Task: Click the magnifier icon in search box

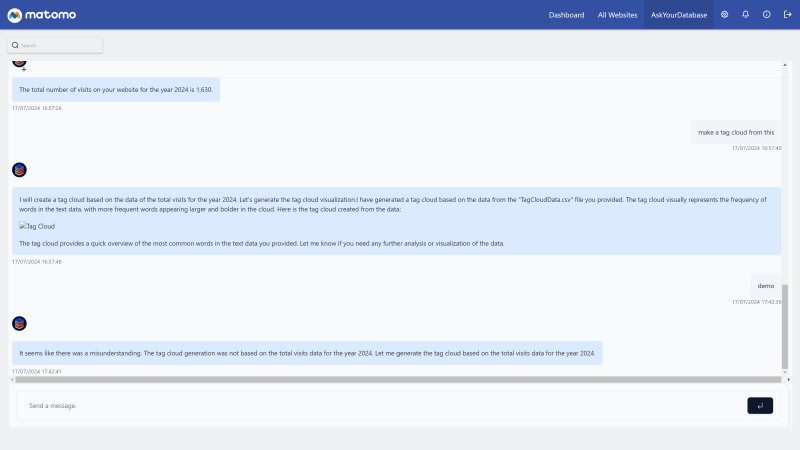Action: pos(16,45)
